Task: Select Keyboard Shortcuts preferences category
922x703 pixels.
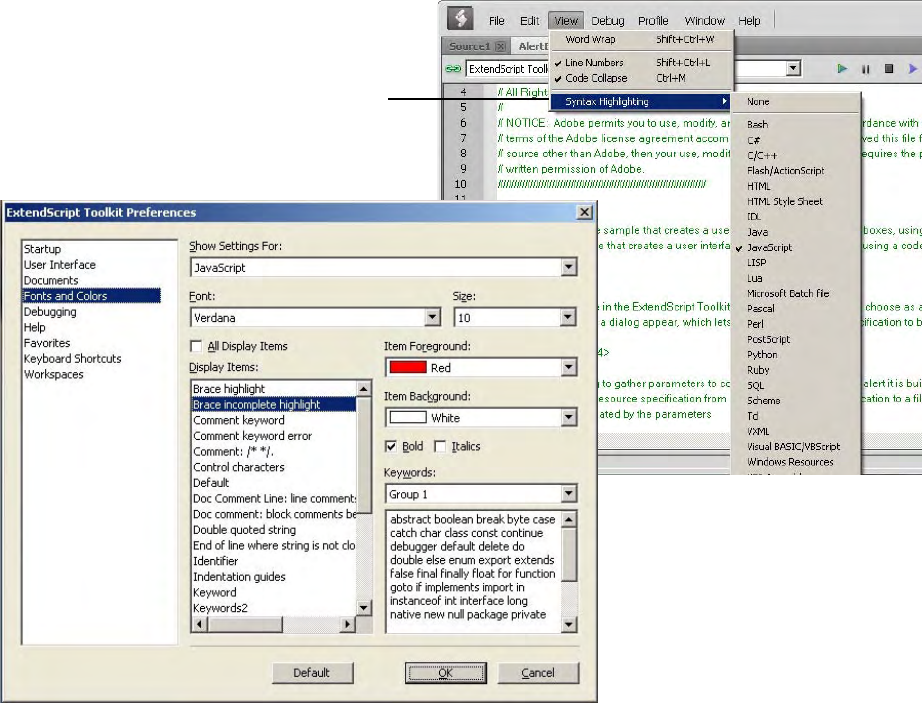Action: point(72,359)
